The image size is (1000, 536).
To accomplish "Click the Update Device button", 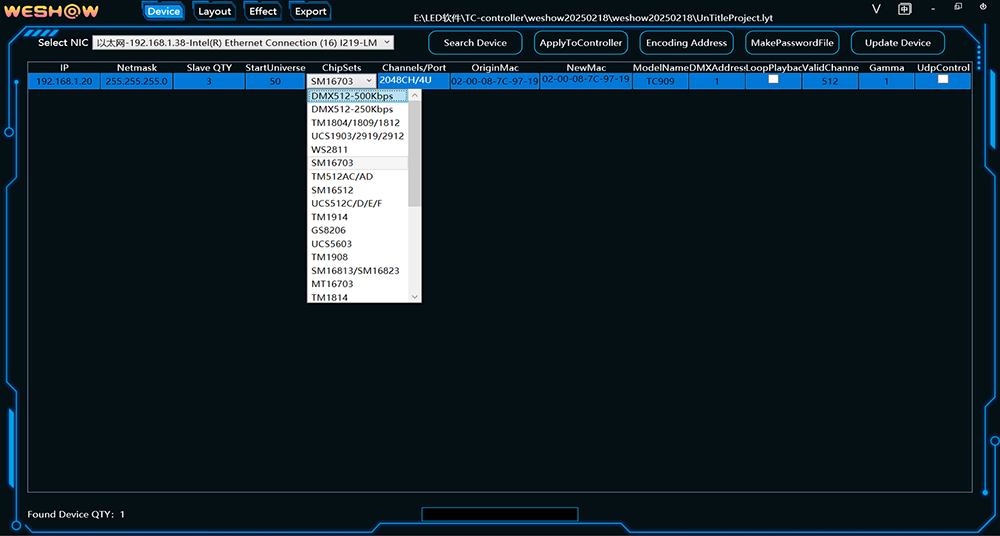I will (x=897, y=43).
